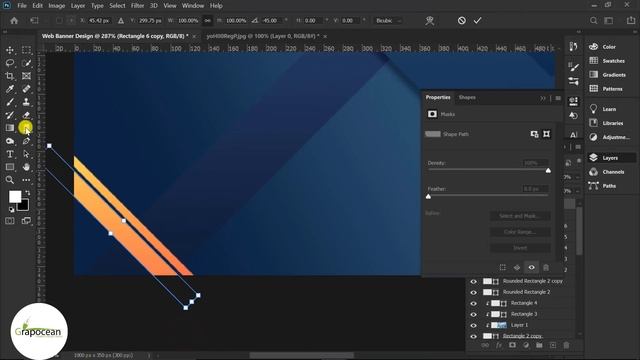Image resolution: width=640 pixels, height=360 pixels.
Task: Hide the Rectangle 2 copy layer
Action: click(473, 336)
